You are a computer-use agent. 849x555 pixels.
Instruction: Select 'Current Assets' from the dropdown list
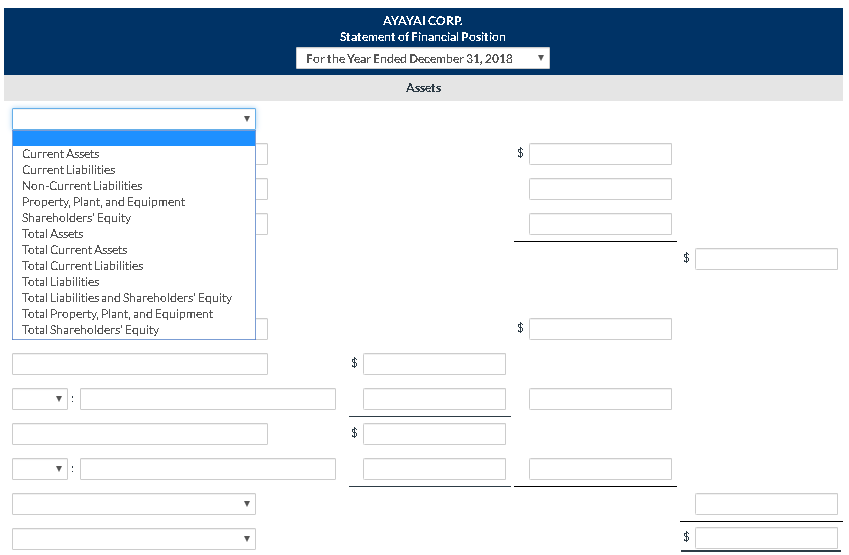click(133, 154)
